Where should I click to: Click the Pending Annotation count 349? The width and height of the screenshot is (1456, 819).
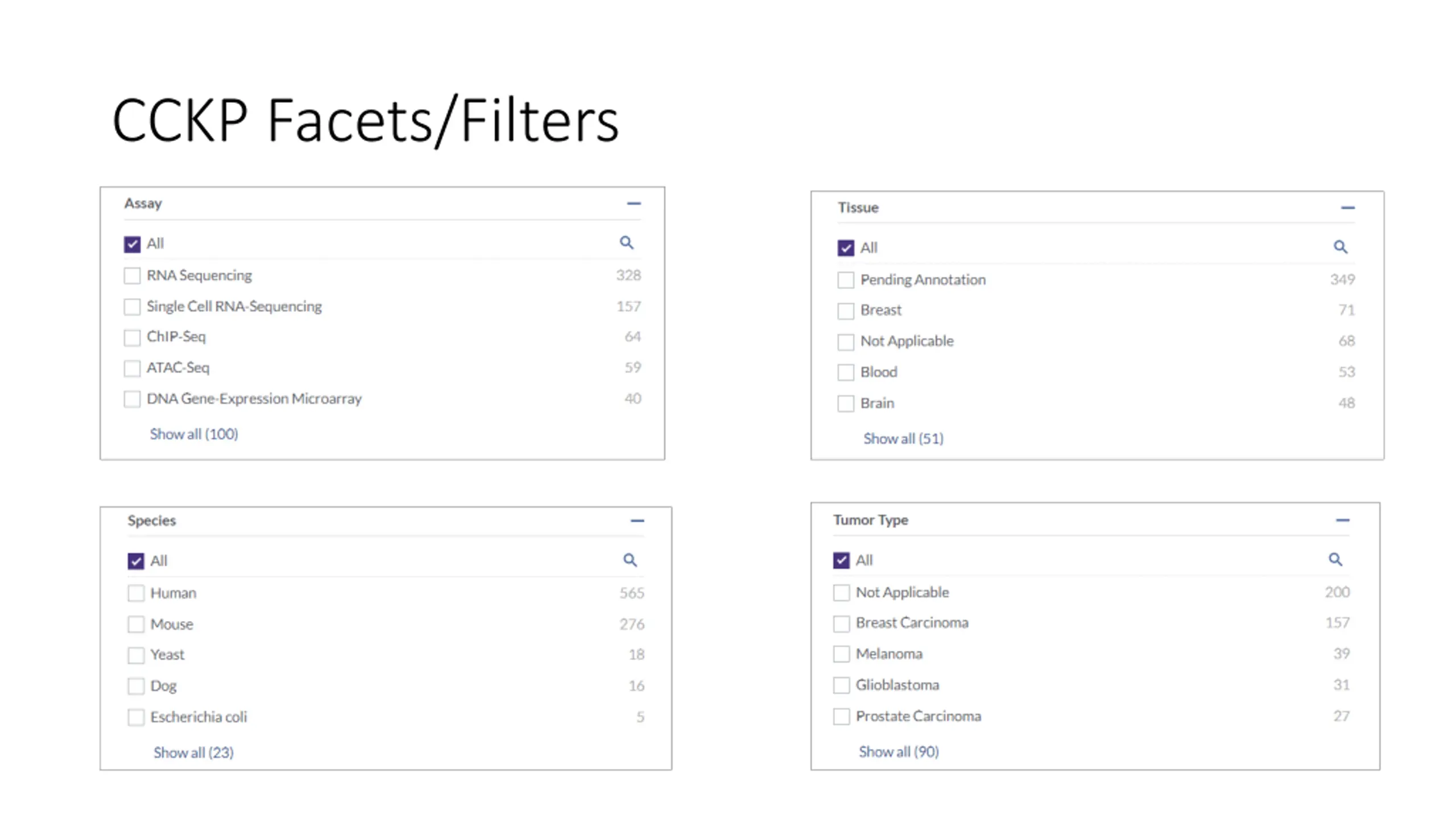(1343, 280)
